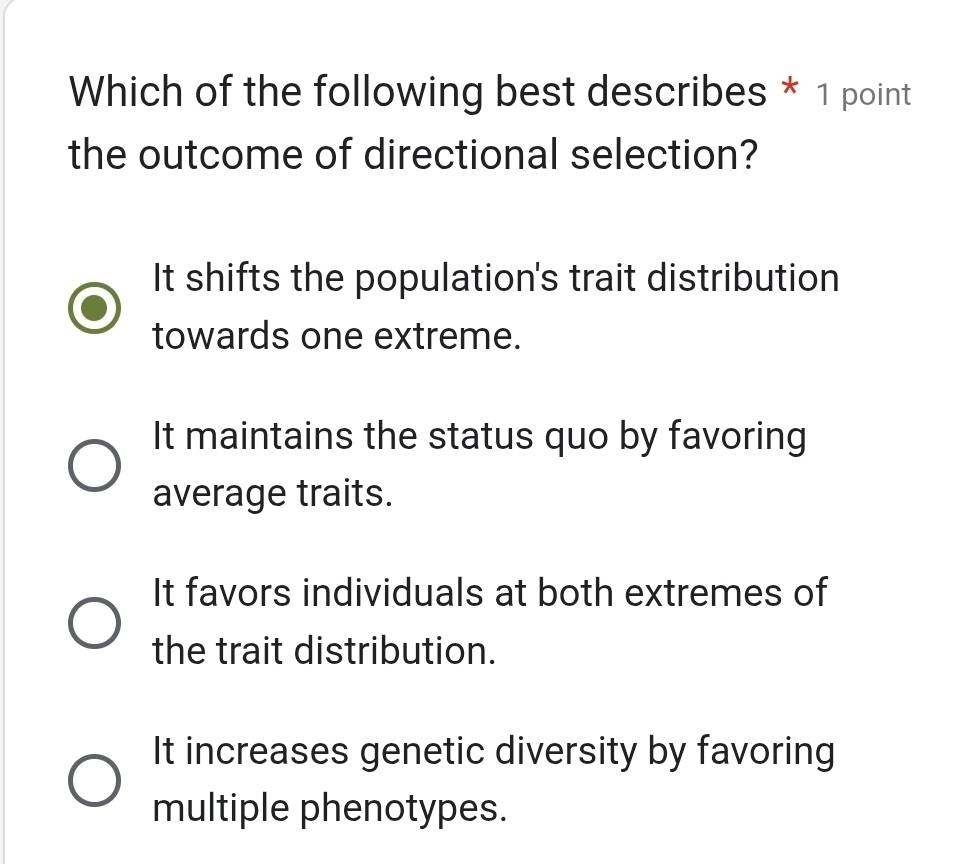
Task: Choose the 'both extremes' answer option
Action: (x=96, y=622)
